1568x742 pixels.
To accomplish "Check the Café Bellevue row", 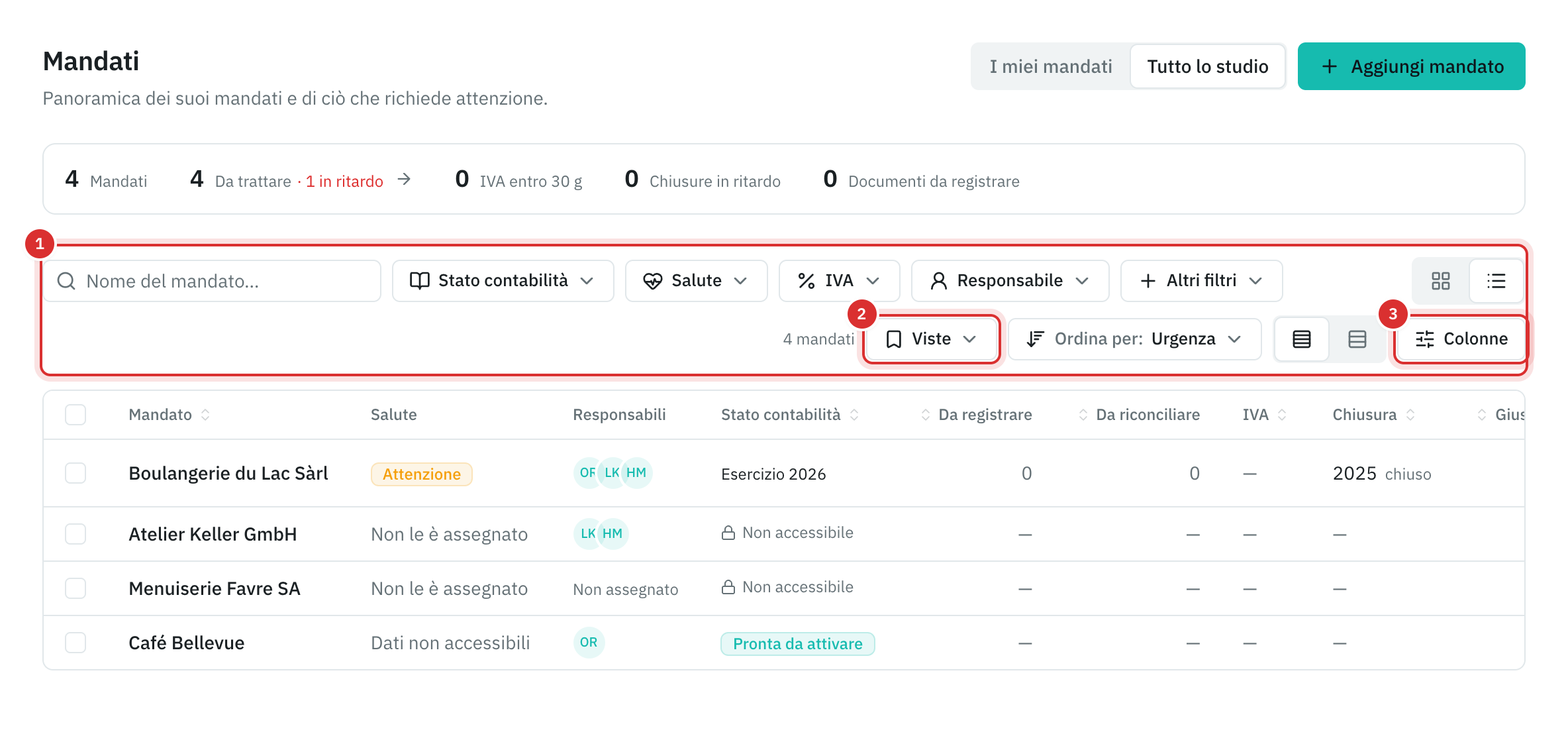I will (75, 643).
